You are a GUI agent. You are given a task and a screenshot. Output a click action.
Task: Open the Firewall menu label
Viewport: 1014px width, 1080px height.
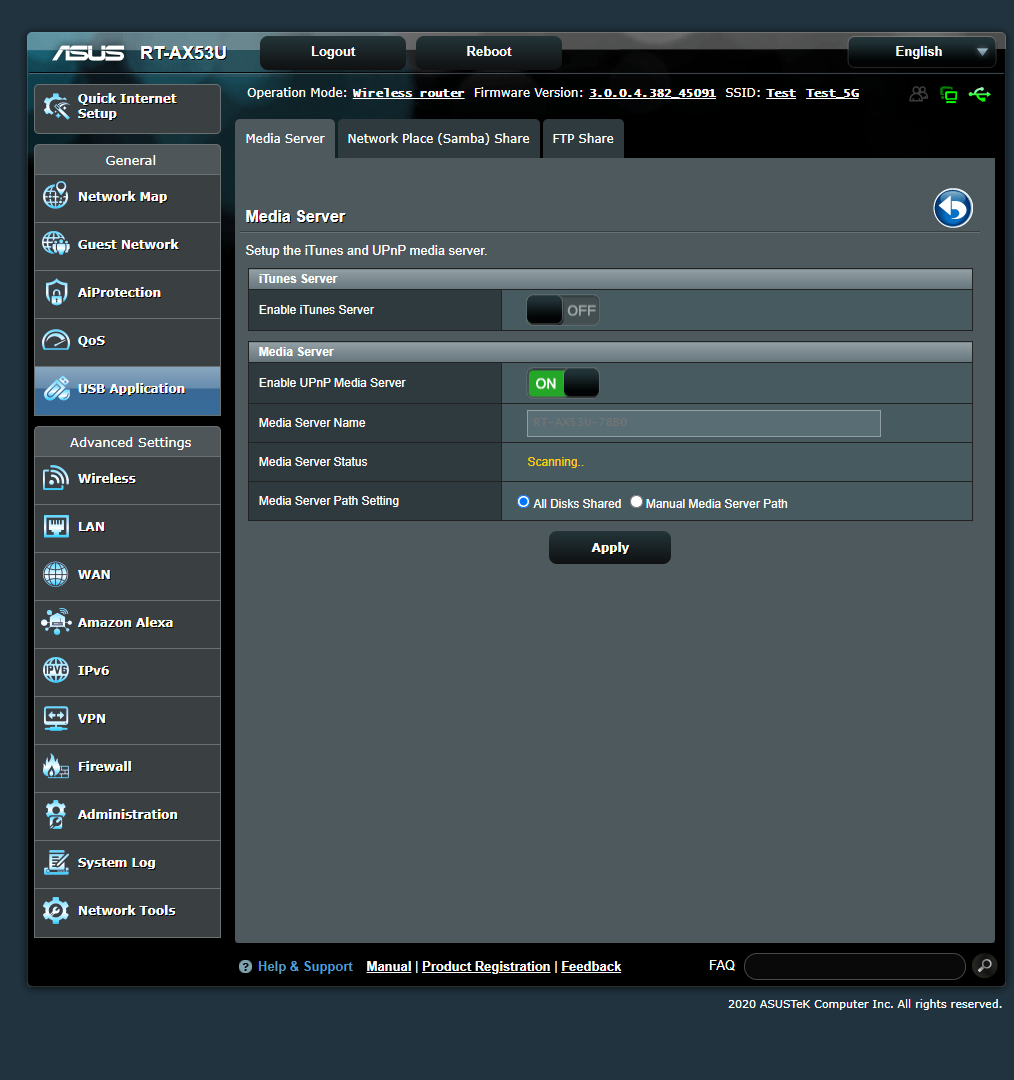(x=105, y=766)
